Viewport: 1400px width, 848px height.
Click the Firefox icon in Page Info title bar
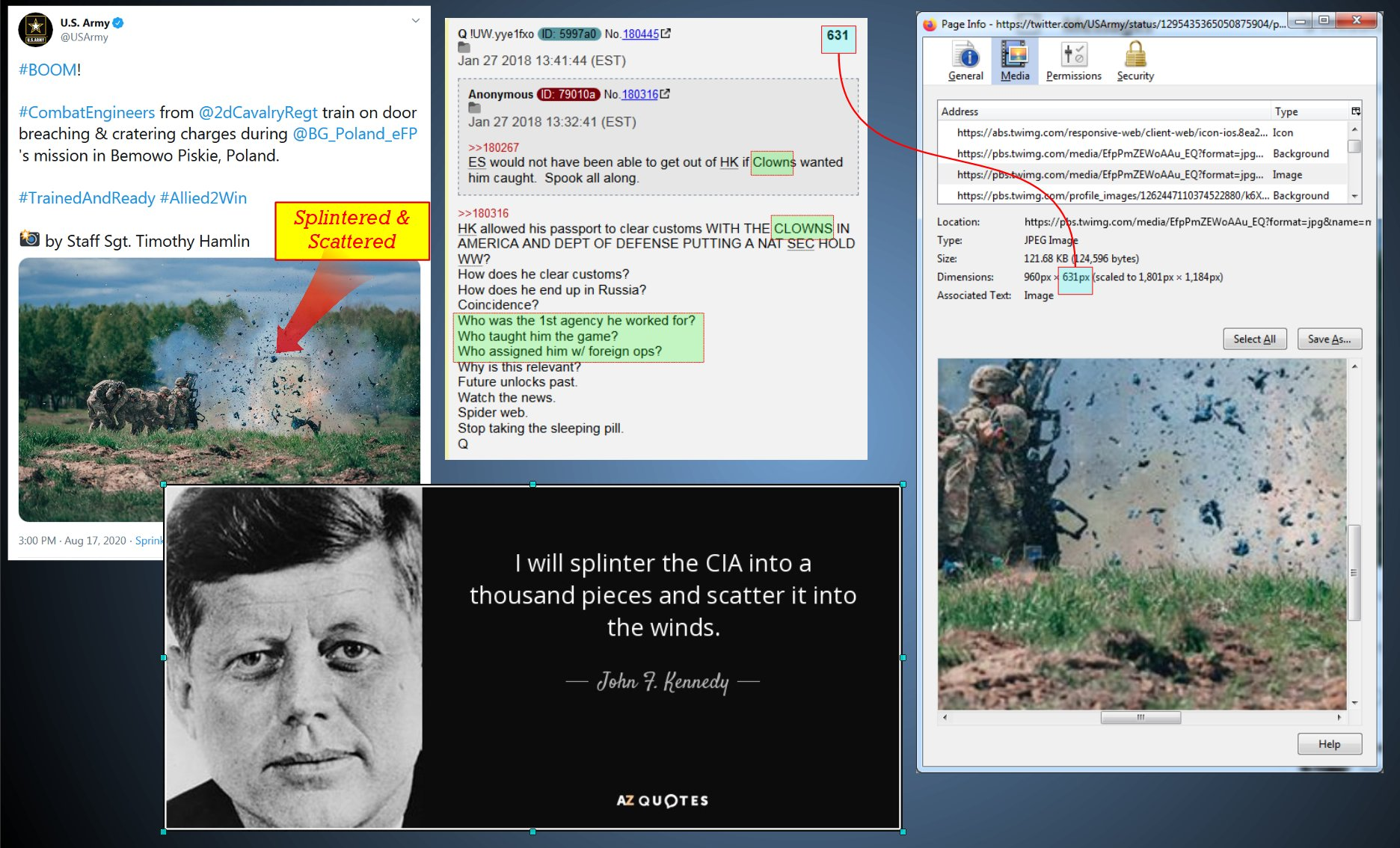930,24
